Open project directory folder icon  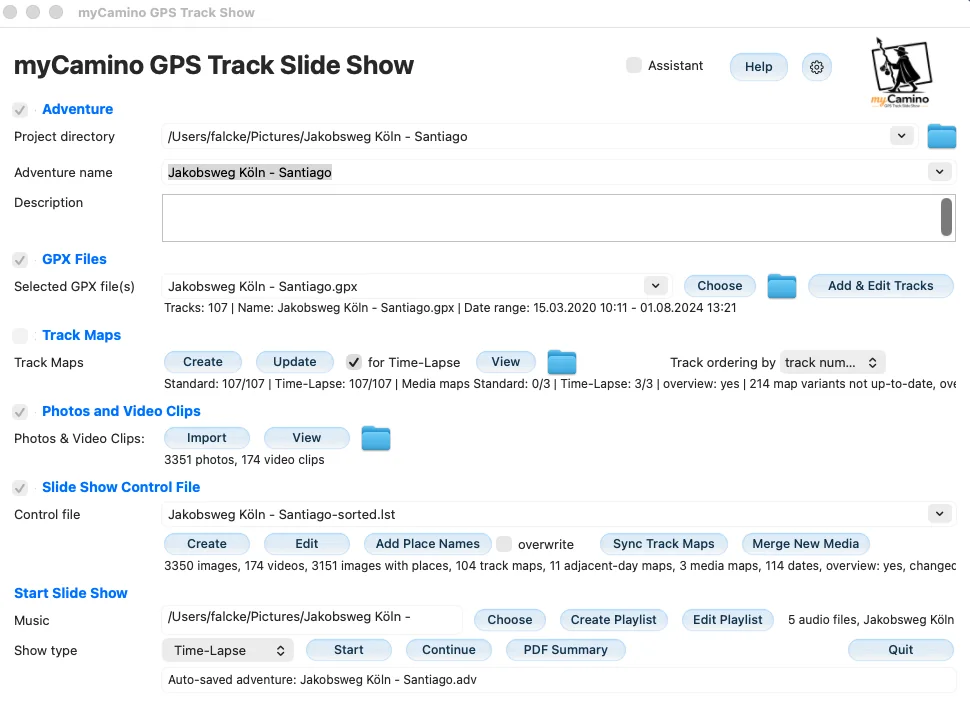click(942, 136)
